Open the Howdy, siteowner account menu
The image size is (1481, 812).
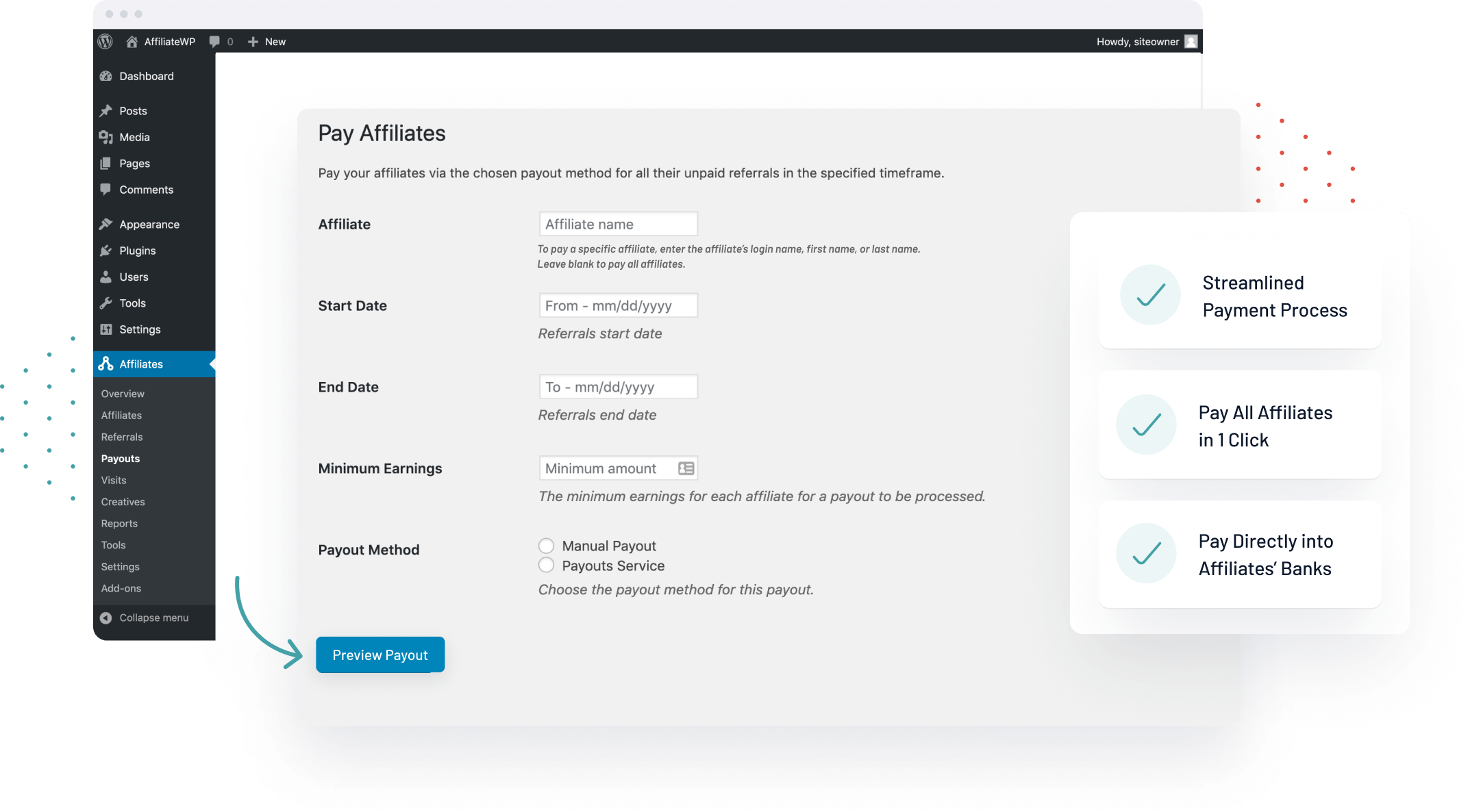(x=1139, y=42)
